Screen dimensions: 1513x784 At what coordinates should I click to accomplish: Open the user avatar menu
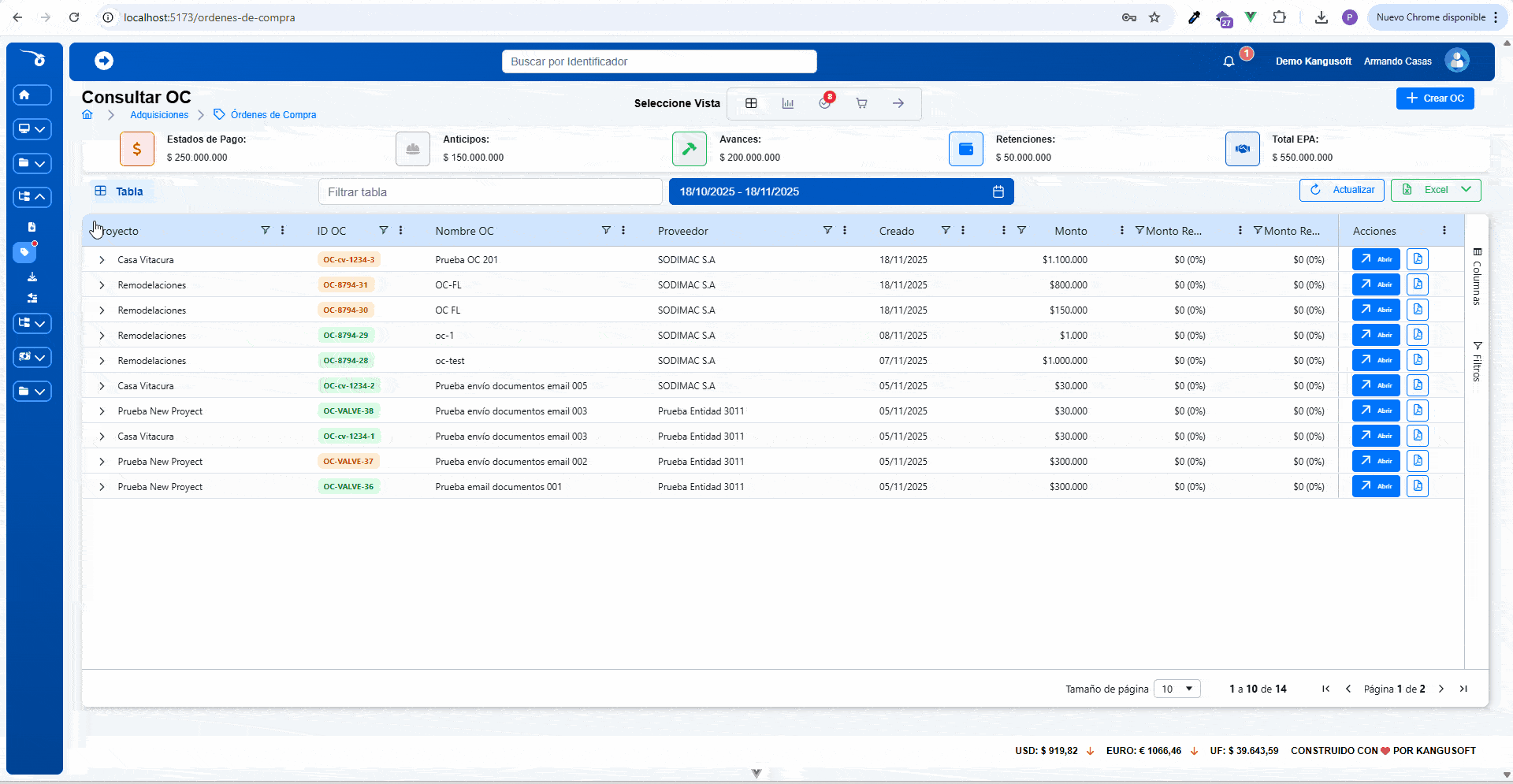pos(1457,60)
